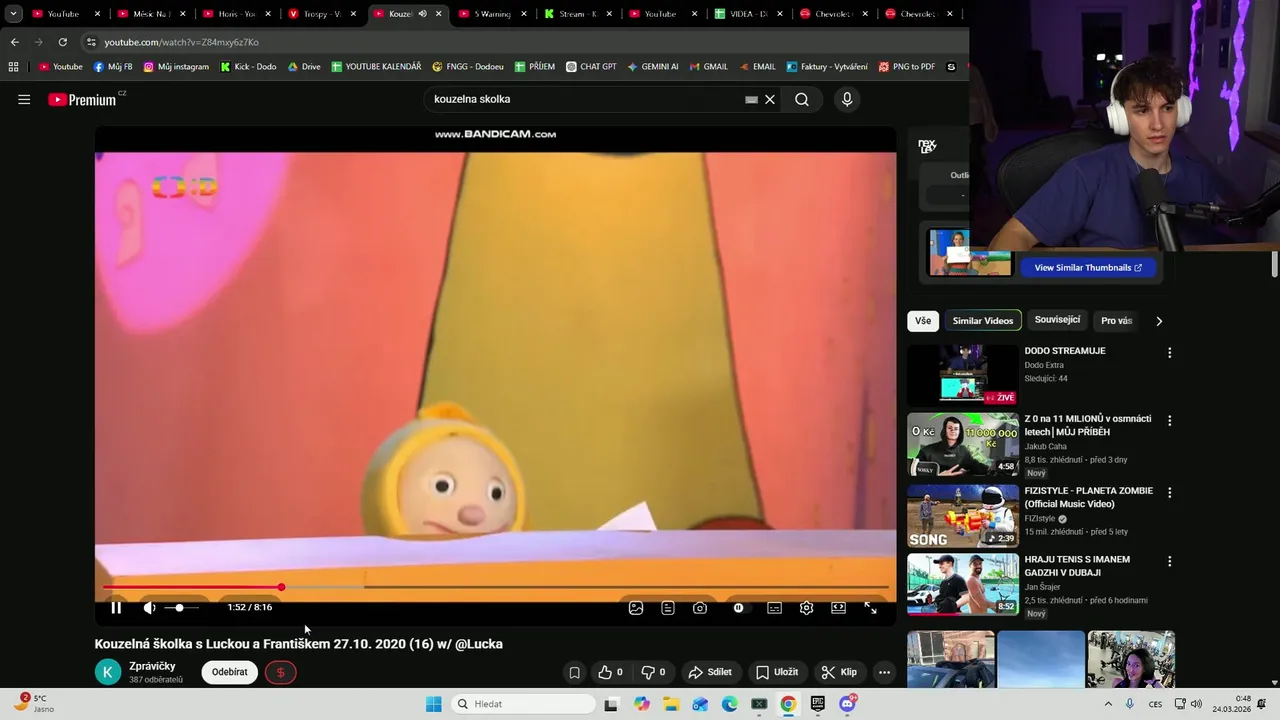Select the Vše filter chip
Viewport: 1280px width, 720px height.
click(922, 321)
